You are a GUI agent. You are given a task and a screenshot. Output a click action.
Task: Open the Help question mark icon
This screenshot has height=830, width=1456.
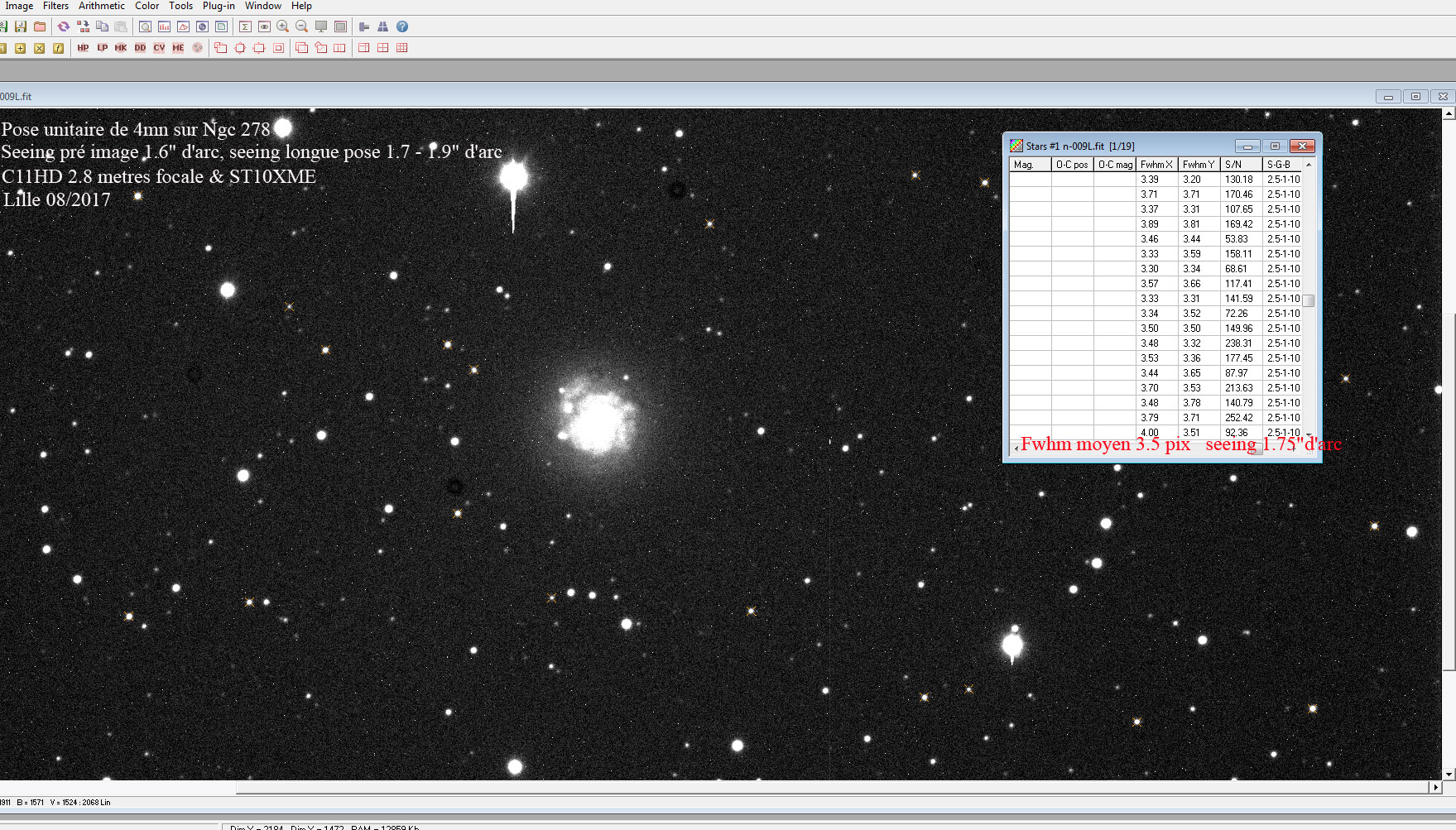point(402,26)
